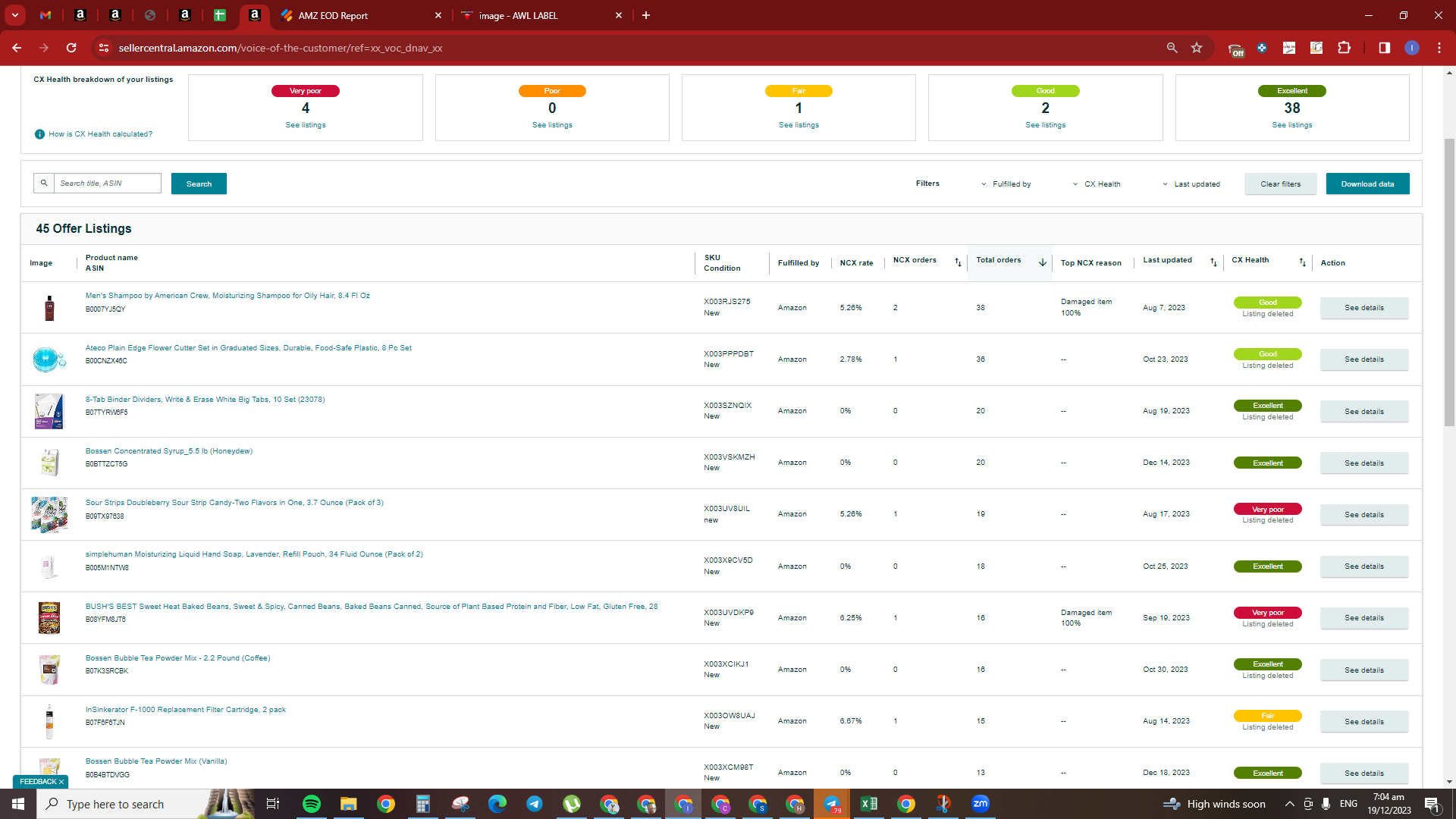See details for Men's Shampoo by American Crew
This screenshot has height=819, width=1456.
click(1364, 308)
